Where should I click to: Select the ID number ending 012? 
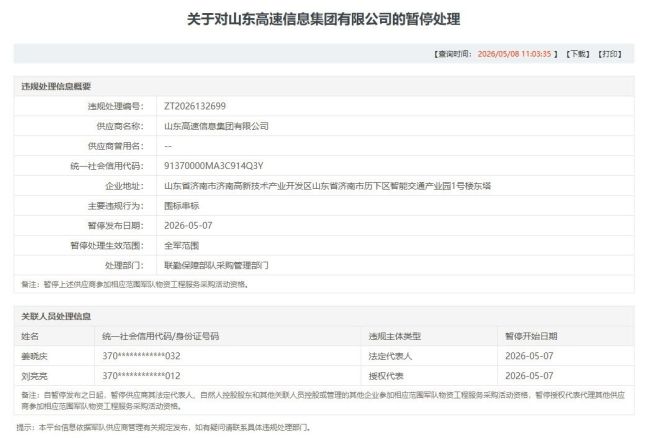coord(141,376)
